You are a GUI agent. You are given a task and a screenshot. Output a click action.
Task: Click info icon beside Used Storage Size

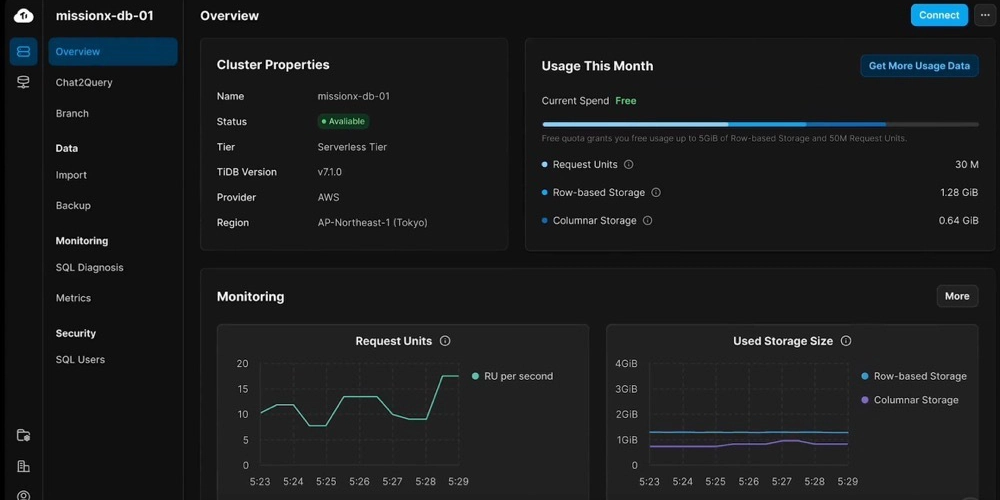(x=846, y=341)
